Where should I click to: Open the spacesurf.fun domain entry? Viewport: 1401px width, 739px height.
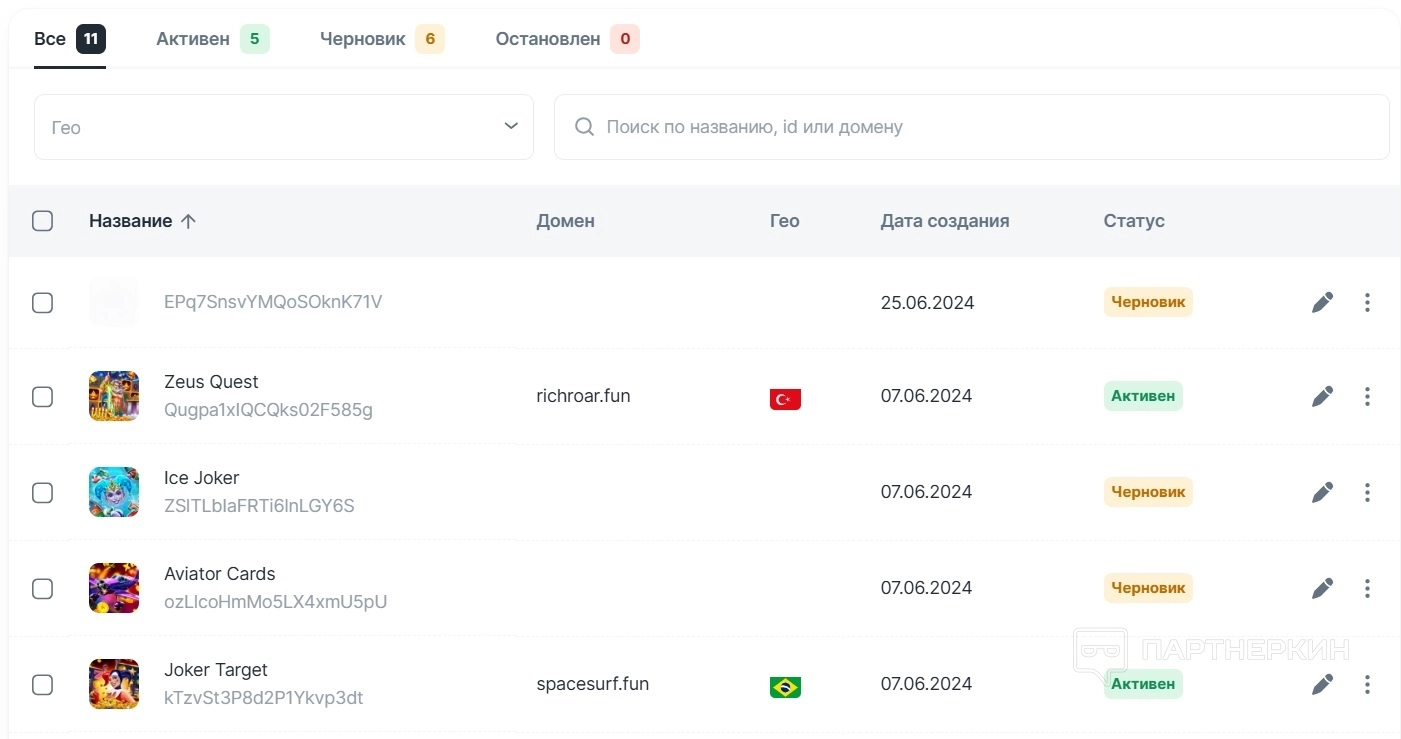coord(592,684)
